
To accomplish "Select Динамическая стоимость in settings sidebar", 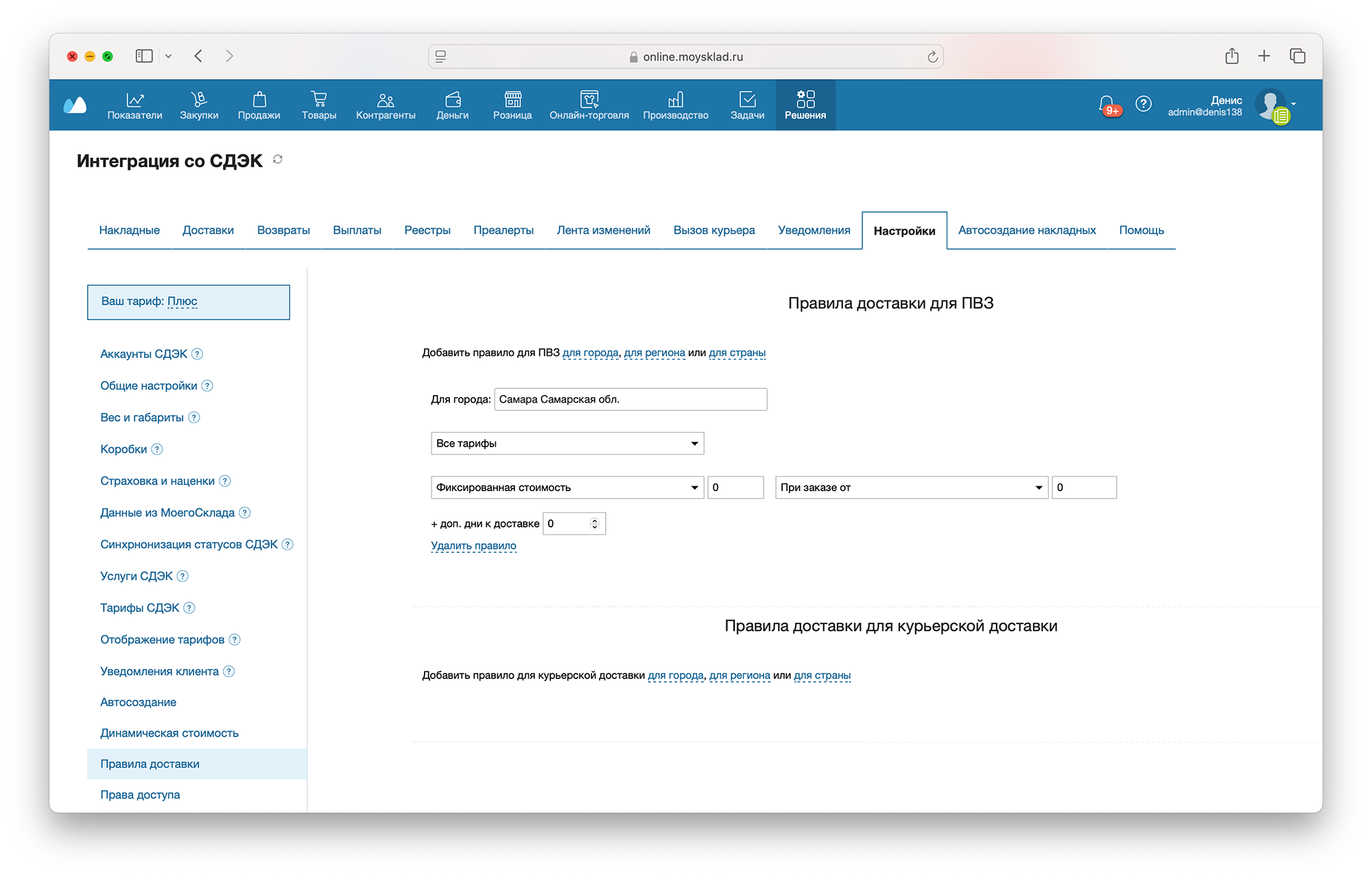I will click(169, 733).
